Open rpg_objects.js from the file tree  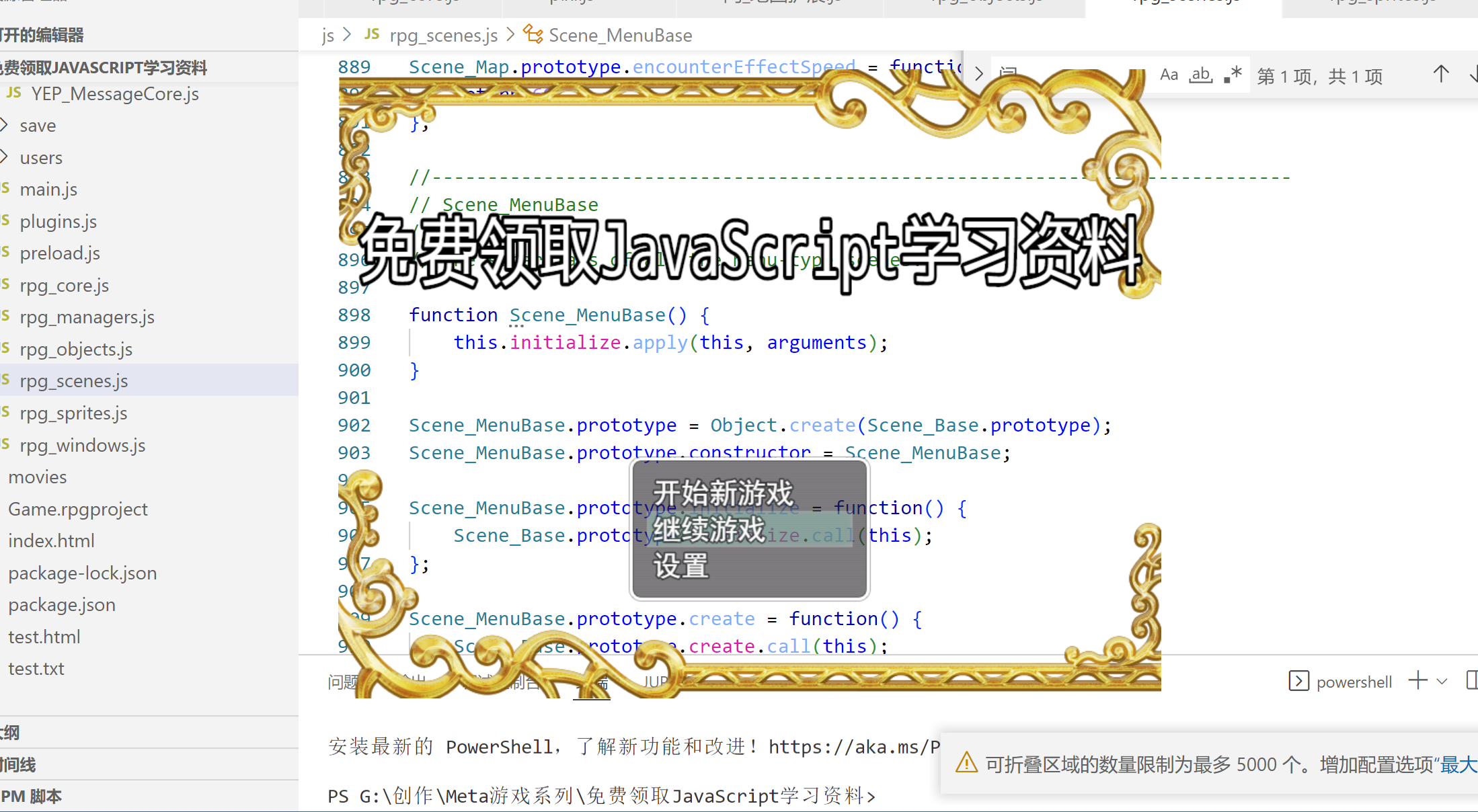pos(76,349)
